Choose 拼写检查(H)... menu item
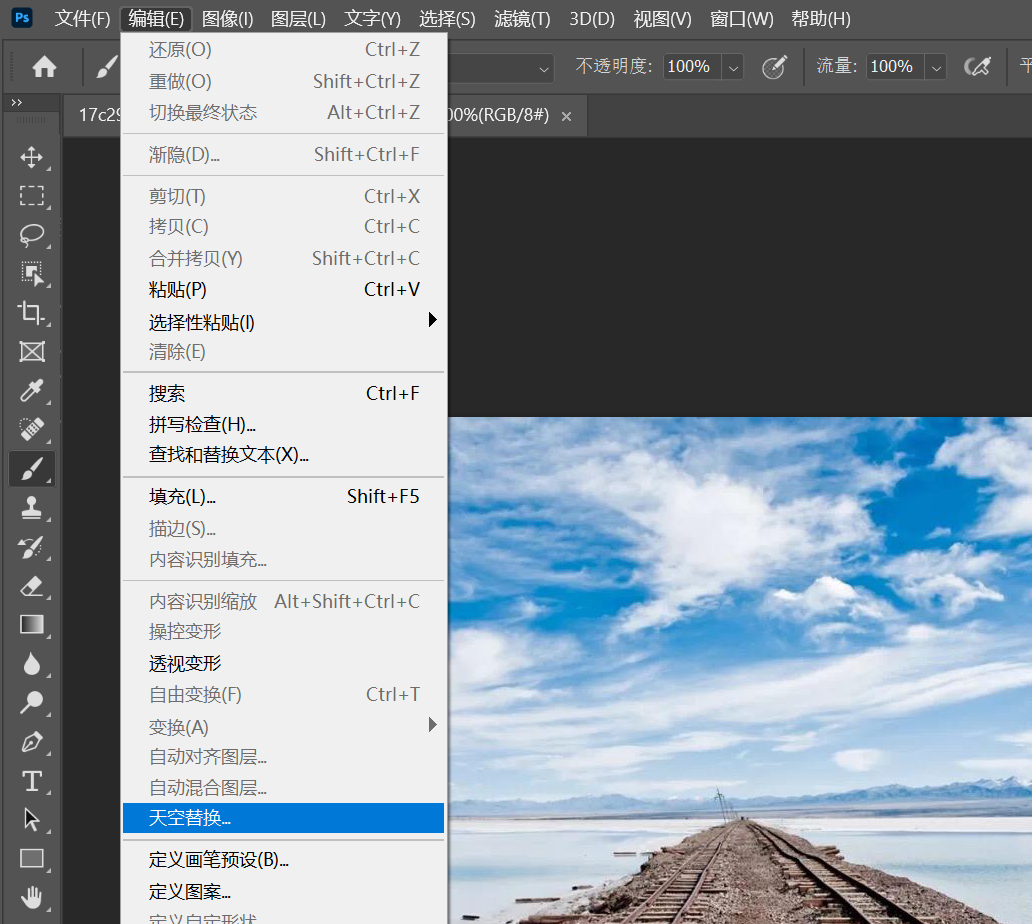1032x924 pixels. tap(283, 424)
